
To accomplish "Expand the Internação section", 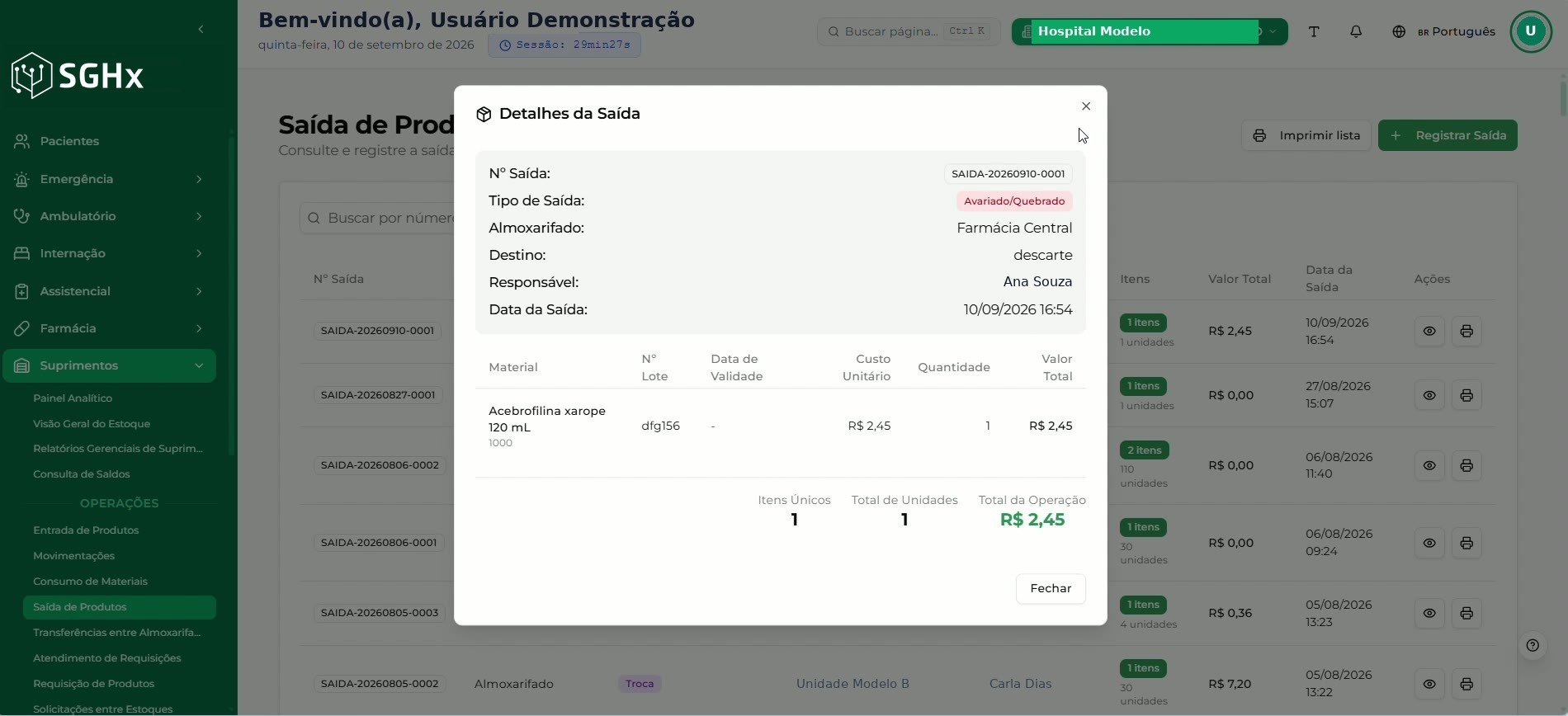I will click(109, 253).
